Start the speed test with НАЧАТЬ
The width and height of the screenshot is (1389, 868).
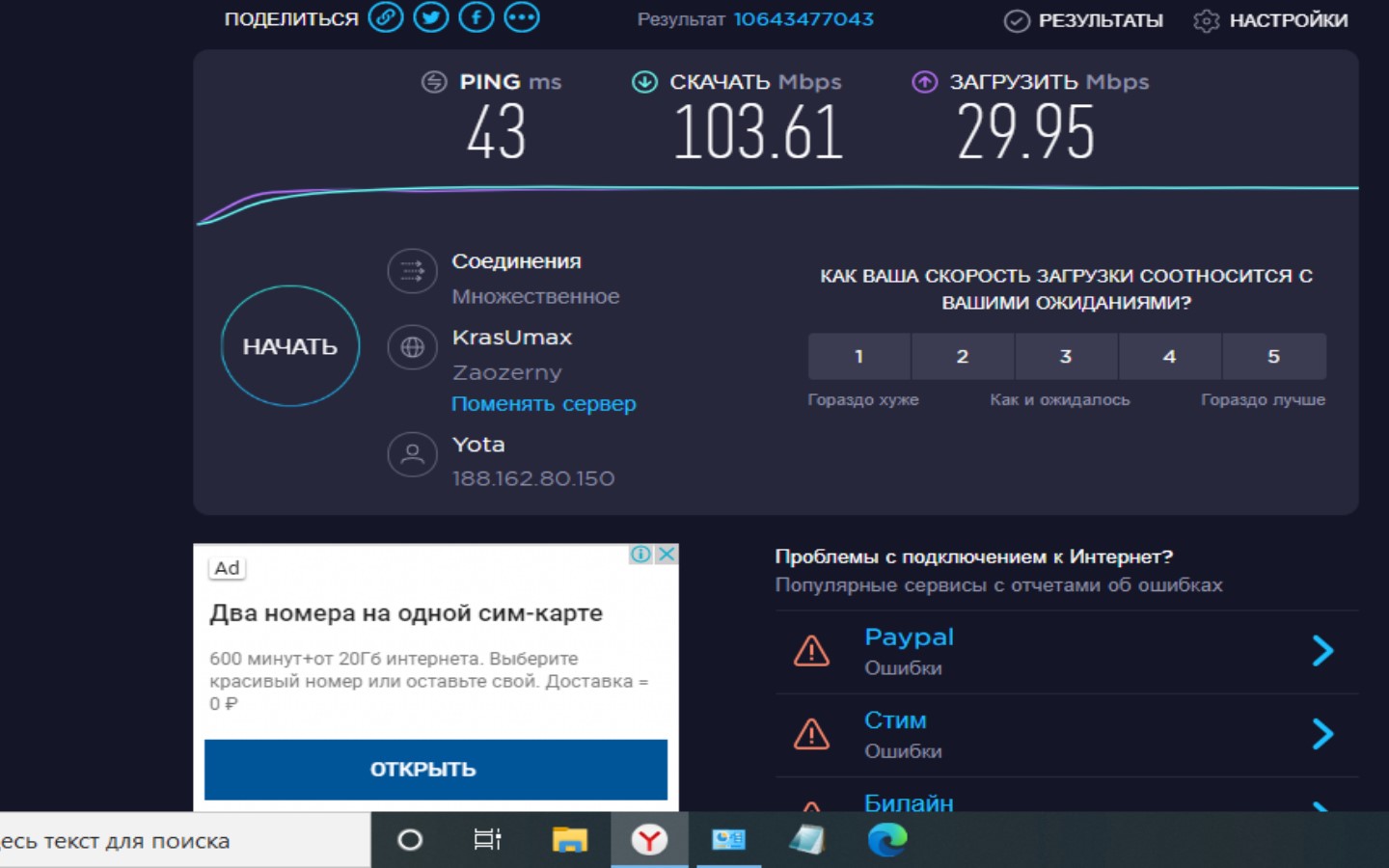click(x=290, y=346)
